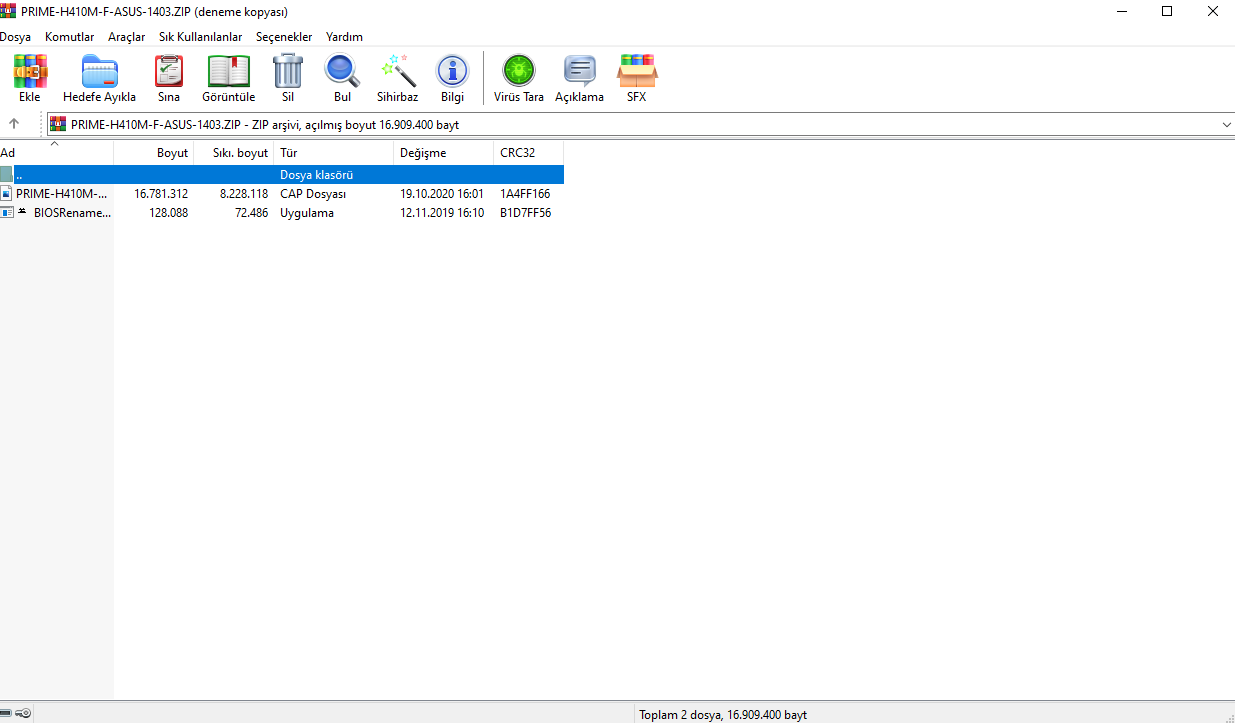Open the Sık Kullanılanlar menu
Viewport: 1235px width, 723px height.
click(200, 36)
